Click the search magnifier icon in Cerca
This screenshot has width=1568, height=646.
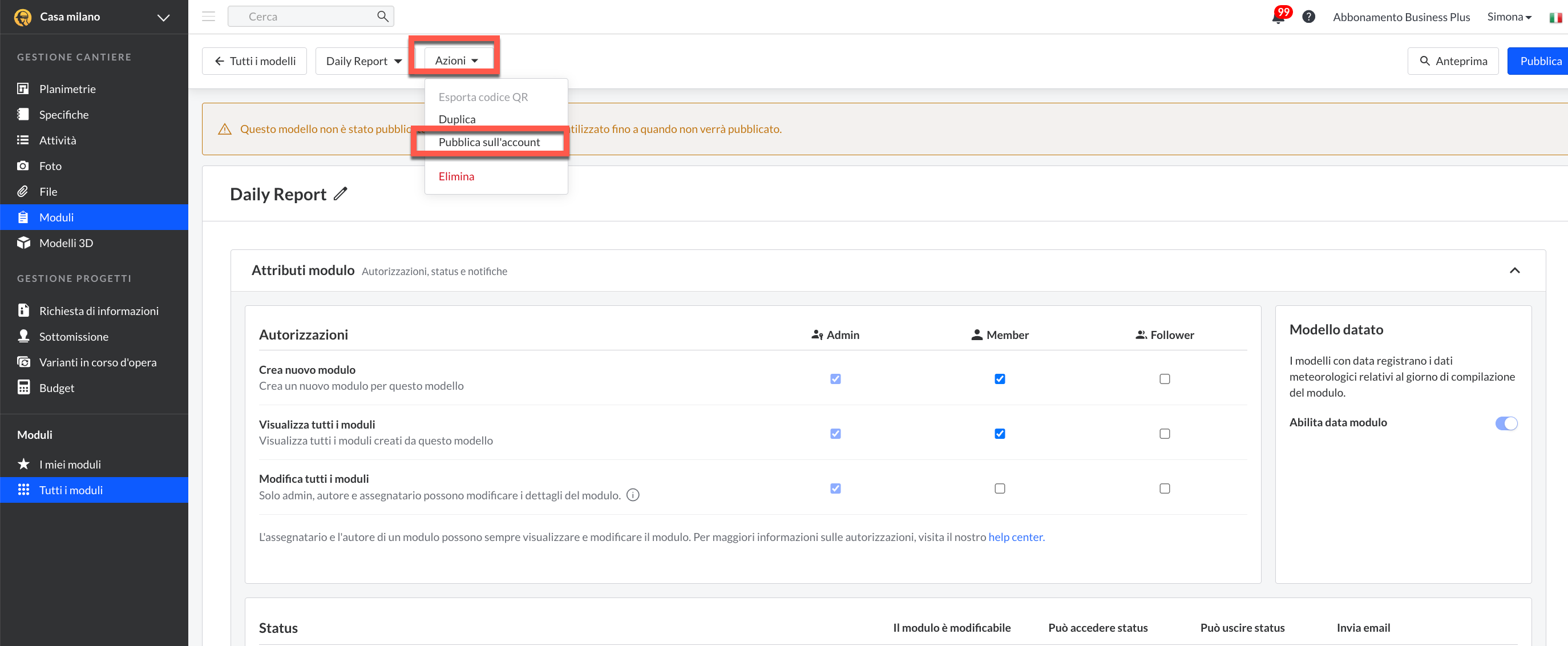coord(382,17)
